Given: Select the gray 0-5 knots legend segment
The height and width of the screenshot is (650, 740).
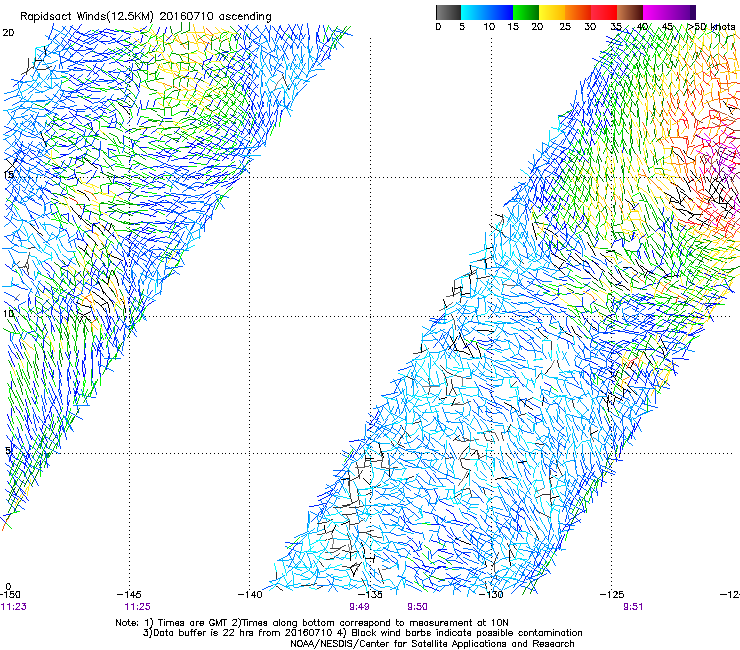Looking at the screenshot, I should coord(448,12).
